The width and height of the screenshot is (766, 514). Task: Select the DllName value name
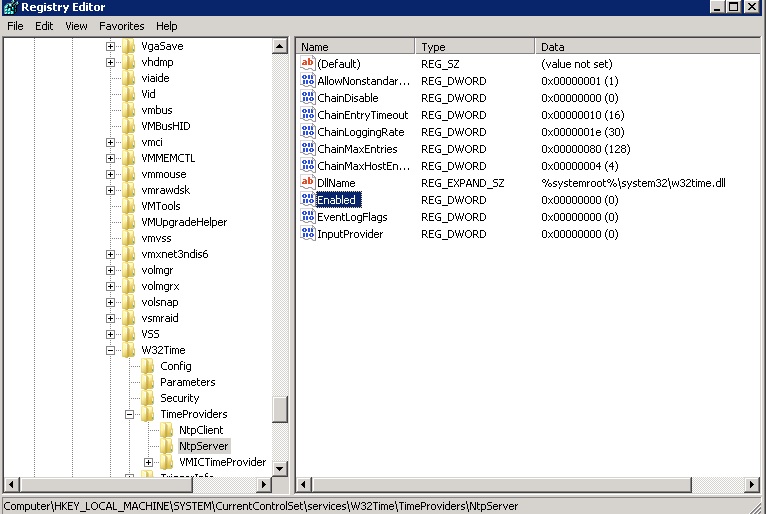coord(336,183)
